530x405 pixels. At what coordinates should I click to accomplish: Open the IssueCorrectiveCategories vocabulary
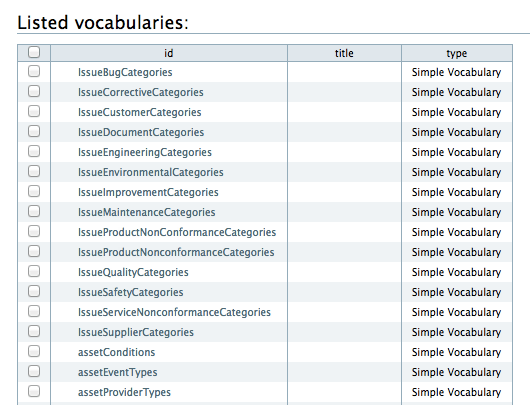[x=141, y=92]
